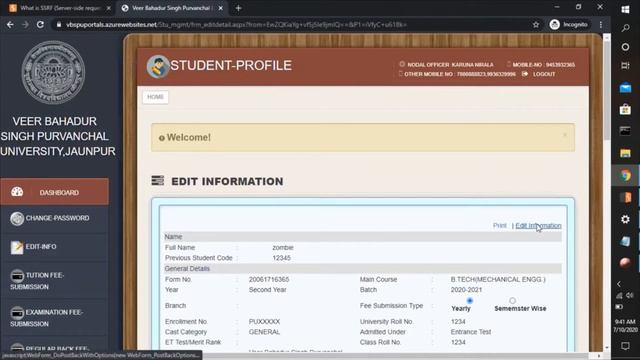Expand hidden system tray icons
The height and width of the screenshot is (360, 640).
[x=619, y=284]
